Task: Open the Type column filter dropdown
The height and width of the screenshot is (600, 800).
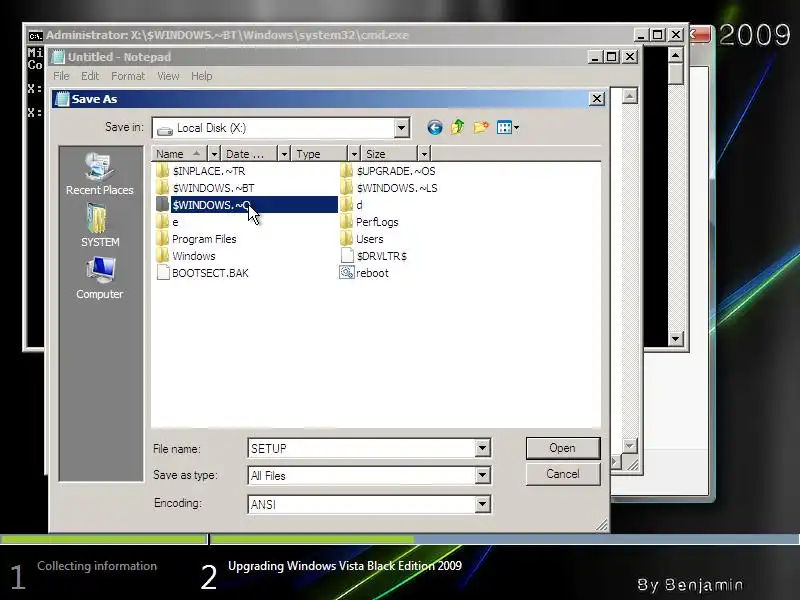Action: (354, 154)
